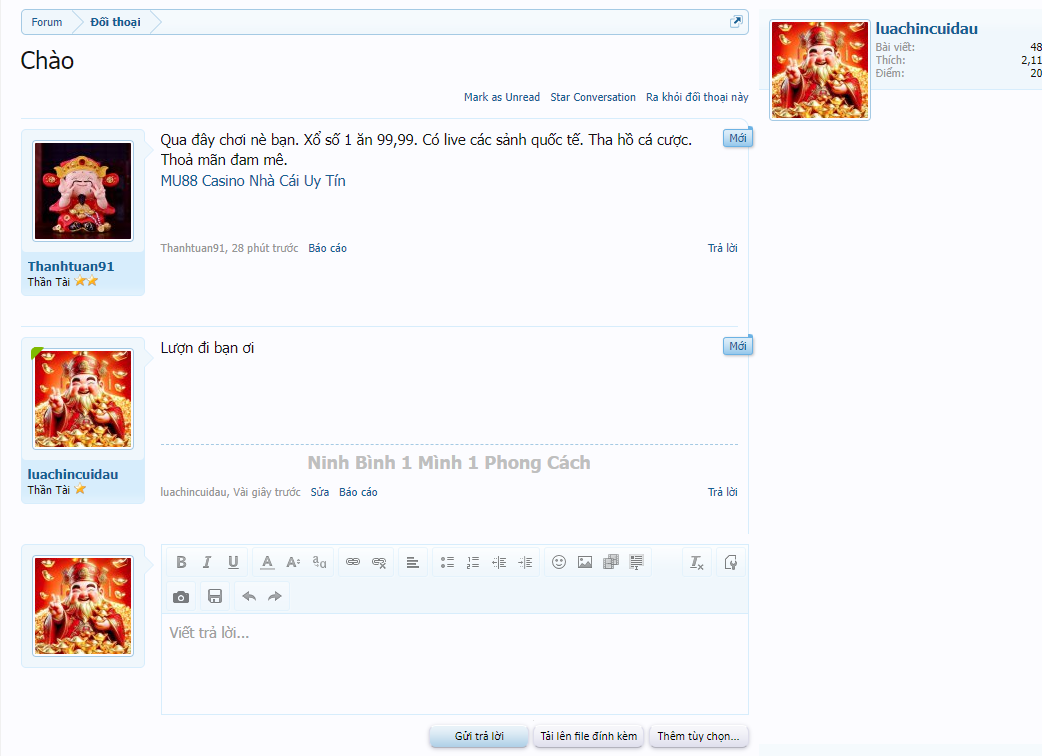Viewport: 1042px width, 756px height.
Task: Insert a numbered ordered list
Action: (x=473, y=562)
